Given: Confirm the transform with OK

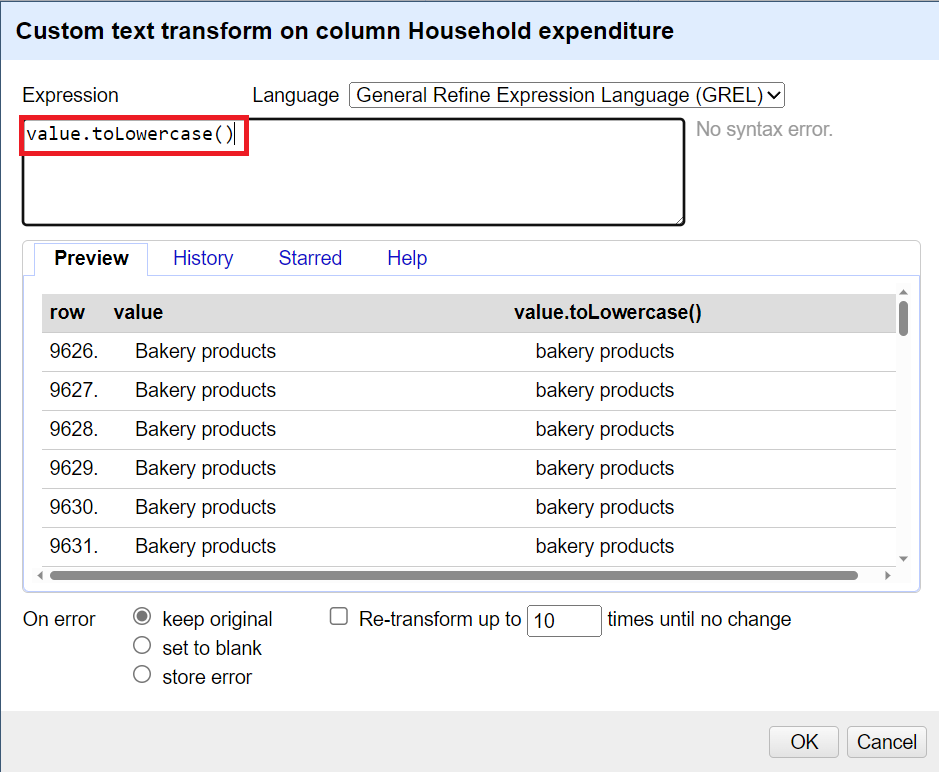Looking at the screenshot, I should pos(803,741).
